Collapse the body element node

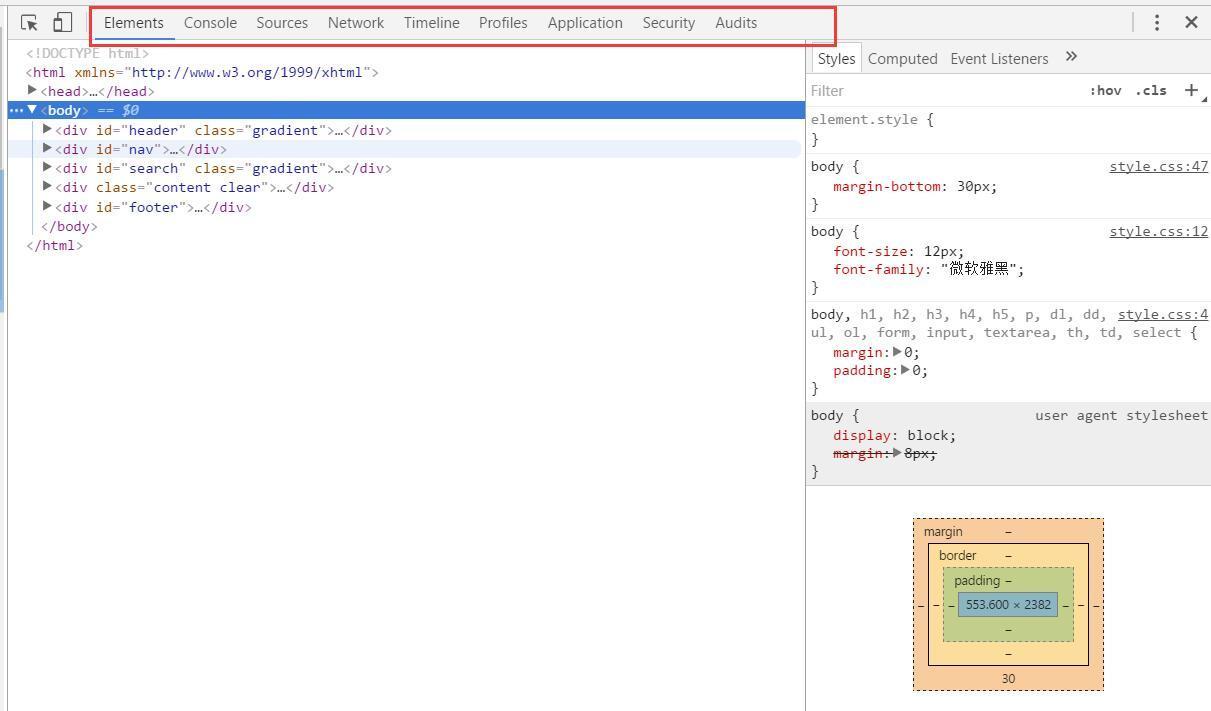point(32,110)
